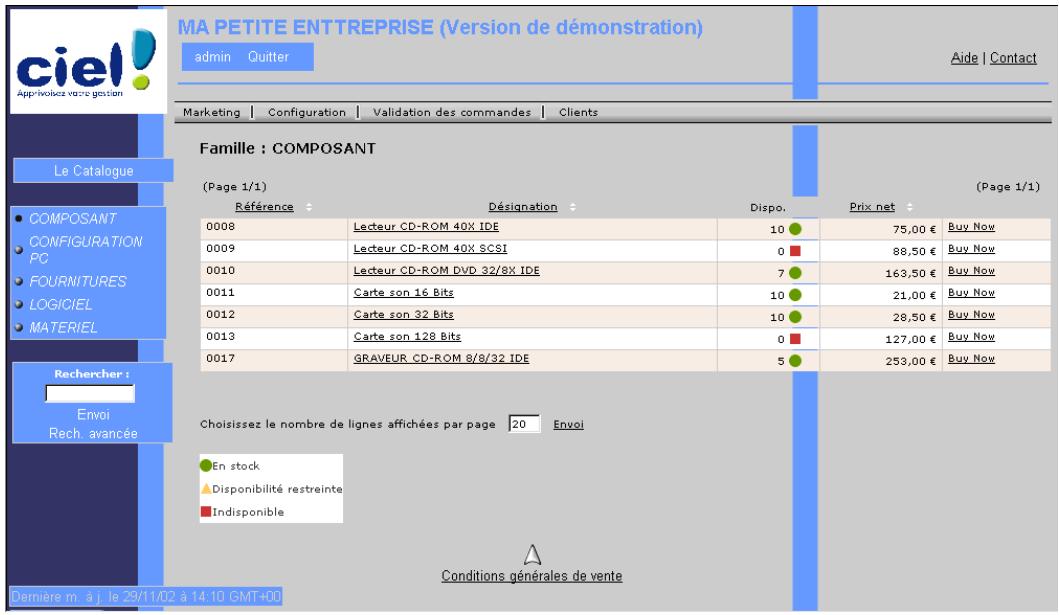The width and height of the screenshot is (1059, 615).
Task: Click the red unavailable square for item 0009
Action: point(795,251)
